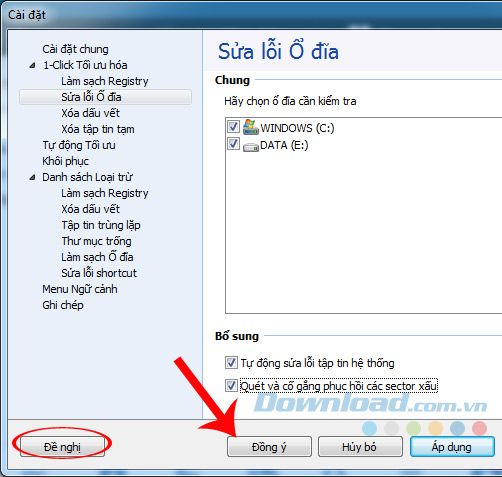This screenshot has width=502, height=477.
Task: Open 'Cài đặt chung' settings section
Action: pos(75,49)
